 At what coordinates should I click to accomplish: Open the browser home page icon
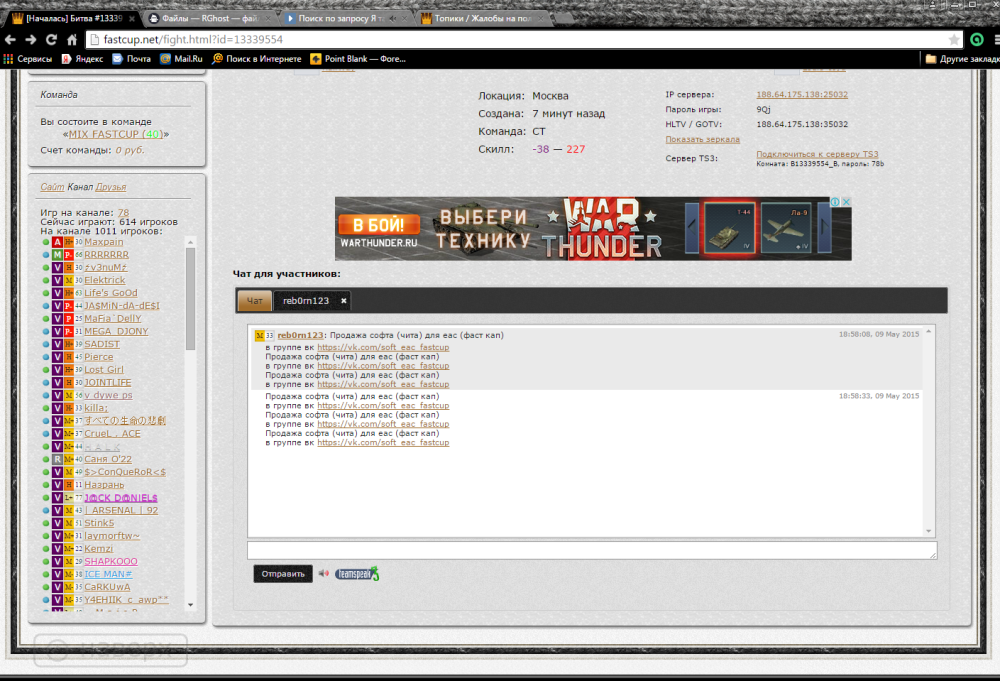72,40
